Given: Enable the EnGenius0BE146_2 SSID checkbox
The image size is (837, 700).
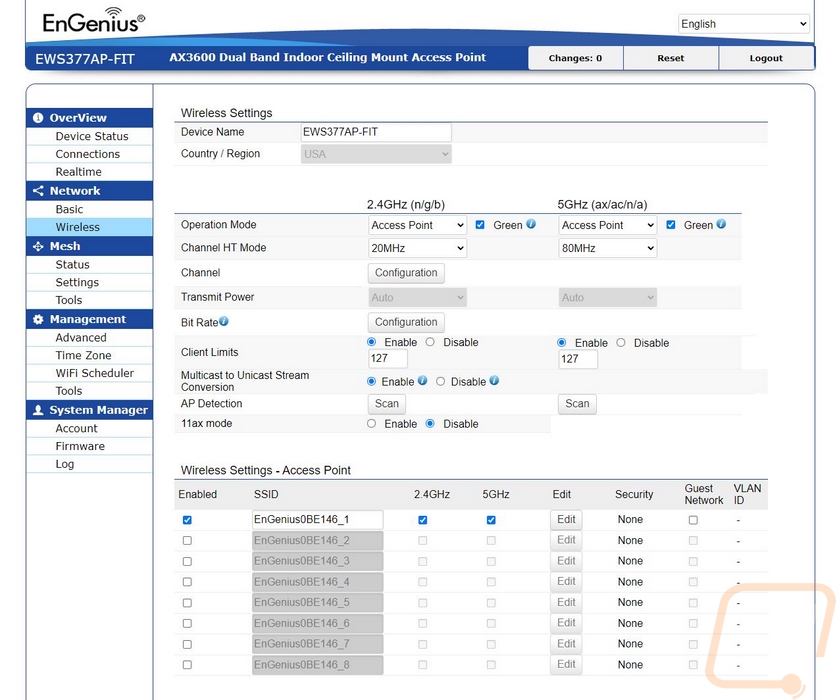Looking at the screenshot, I should (187, 540).
